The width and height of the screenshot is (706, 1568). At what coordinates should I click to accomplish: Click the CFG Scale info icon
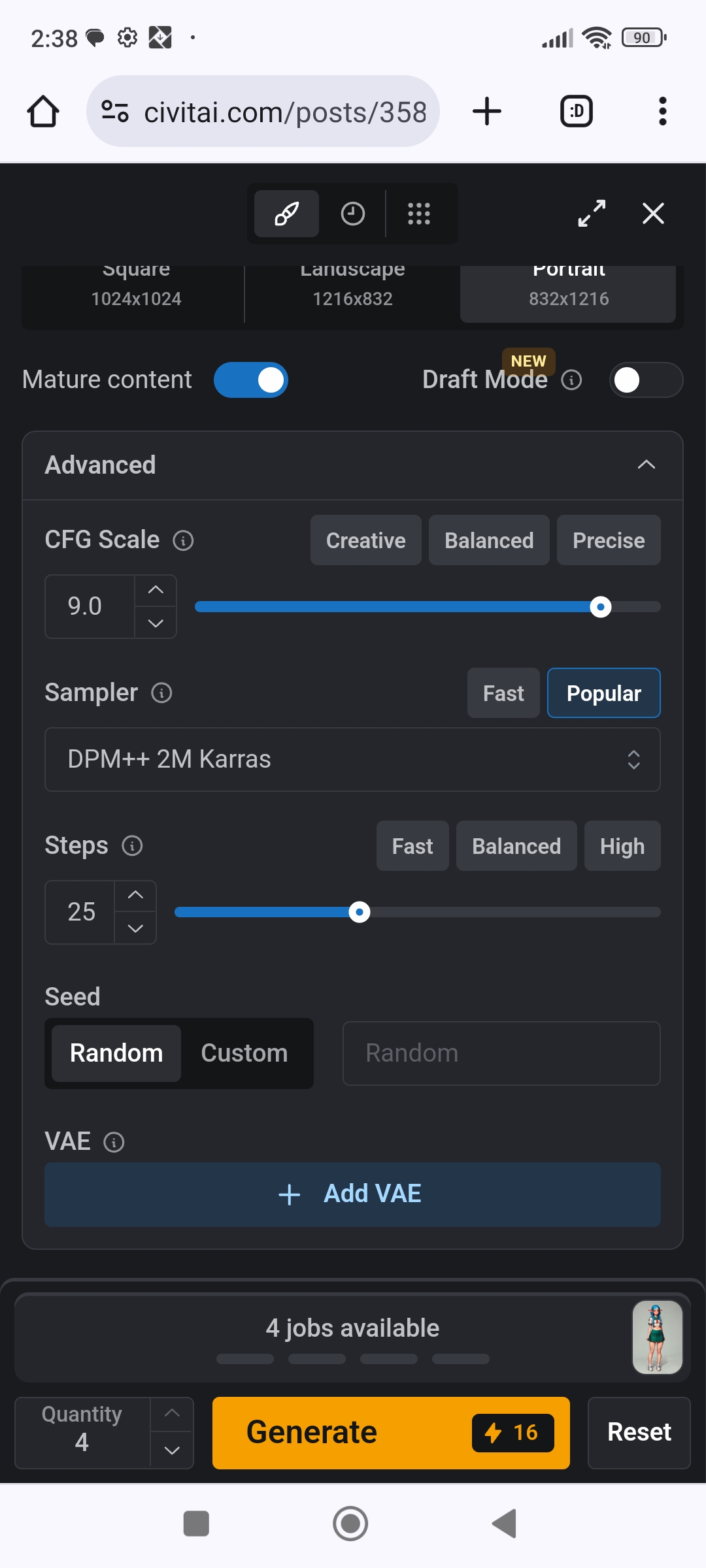click(183, 541)
